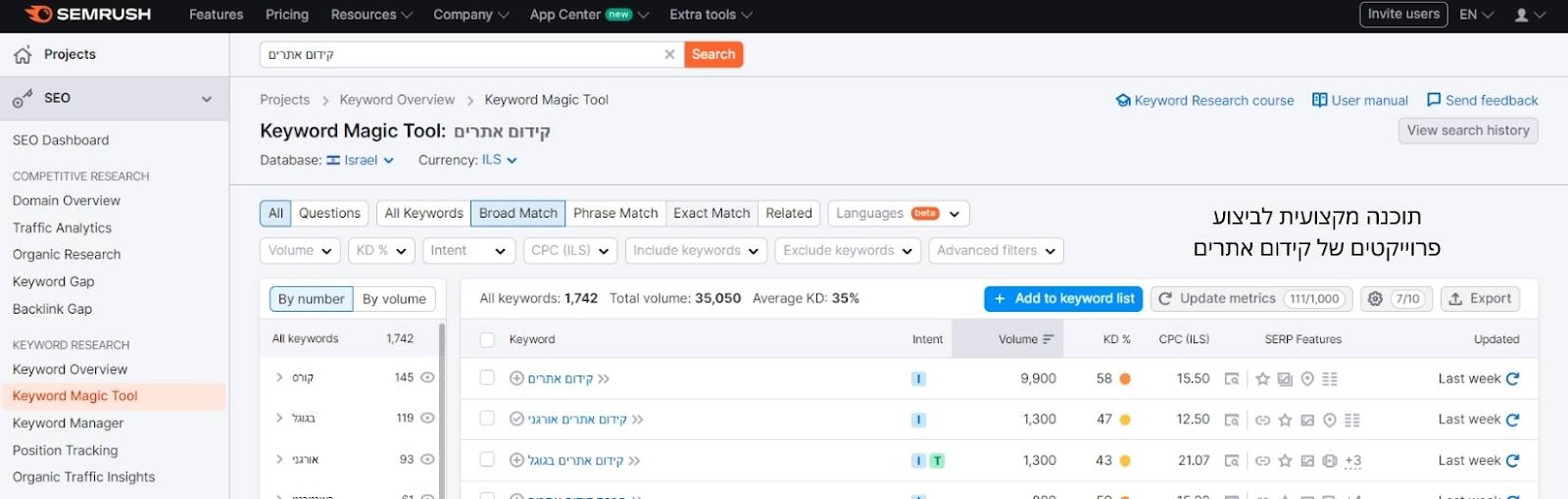Switch to the Phrase Match tab
Screen dimensions: 1568x499
(615, 214)
